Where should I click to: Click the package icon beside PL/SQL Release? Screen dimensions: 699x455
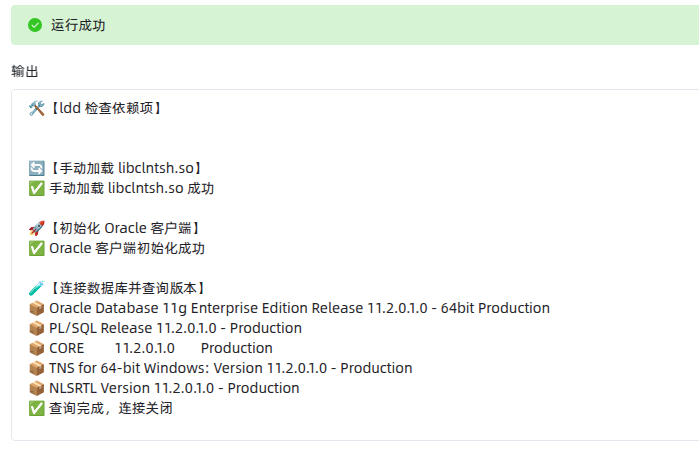click(37, 328)
